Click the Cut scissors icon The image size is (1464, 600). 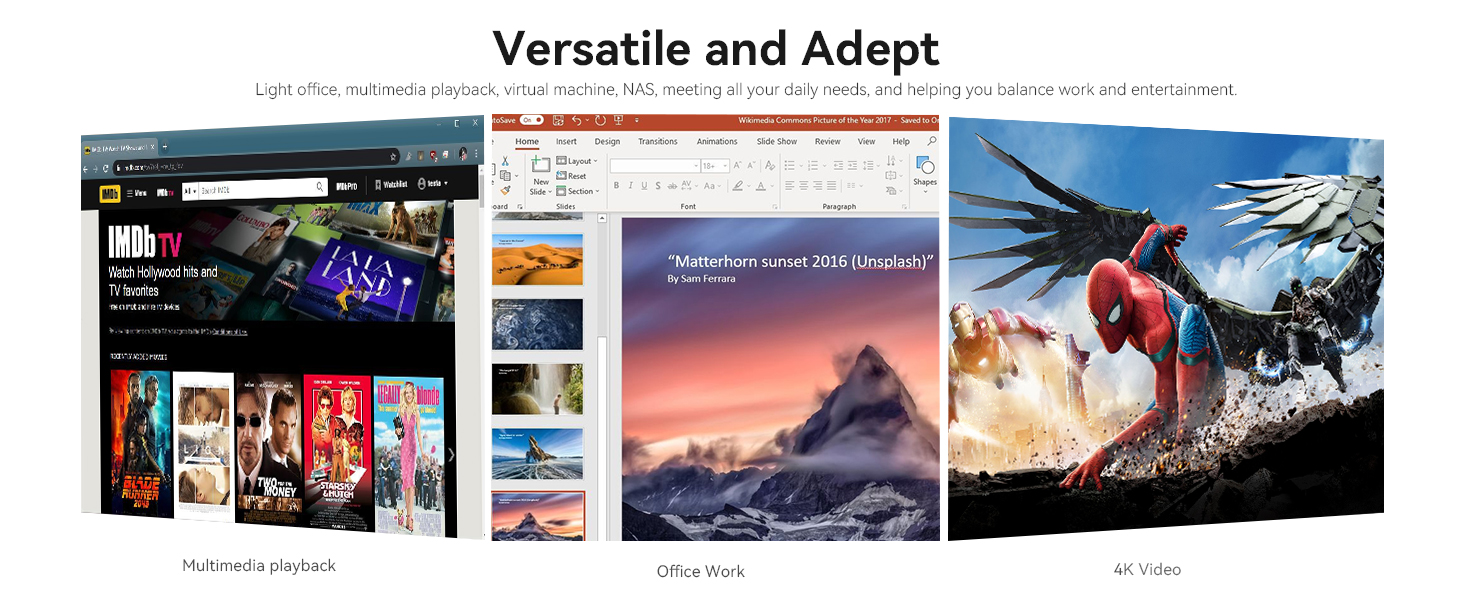[505, 161]
